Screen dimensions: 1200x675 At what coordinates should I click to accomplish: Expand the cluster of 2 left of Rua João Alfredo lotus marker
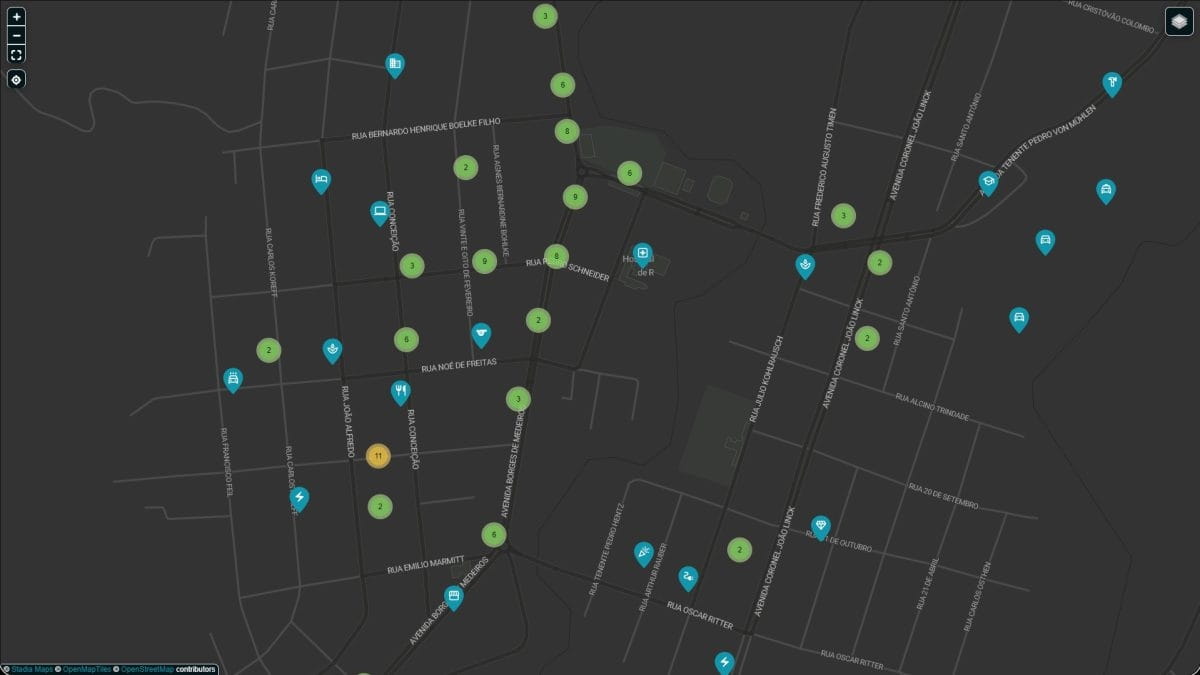pos(268,350)
